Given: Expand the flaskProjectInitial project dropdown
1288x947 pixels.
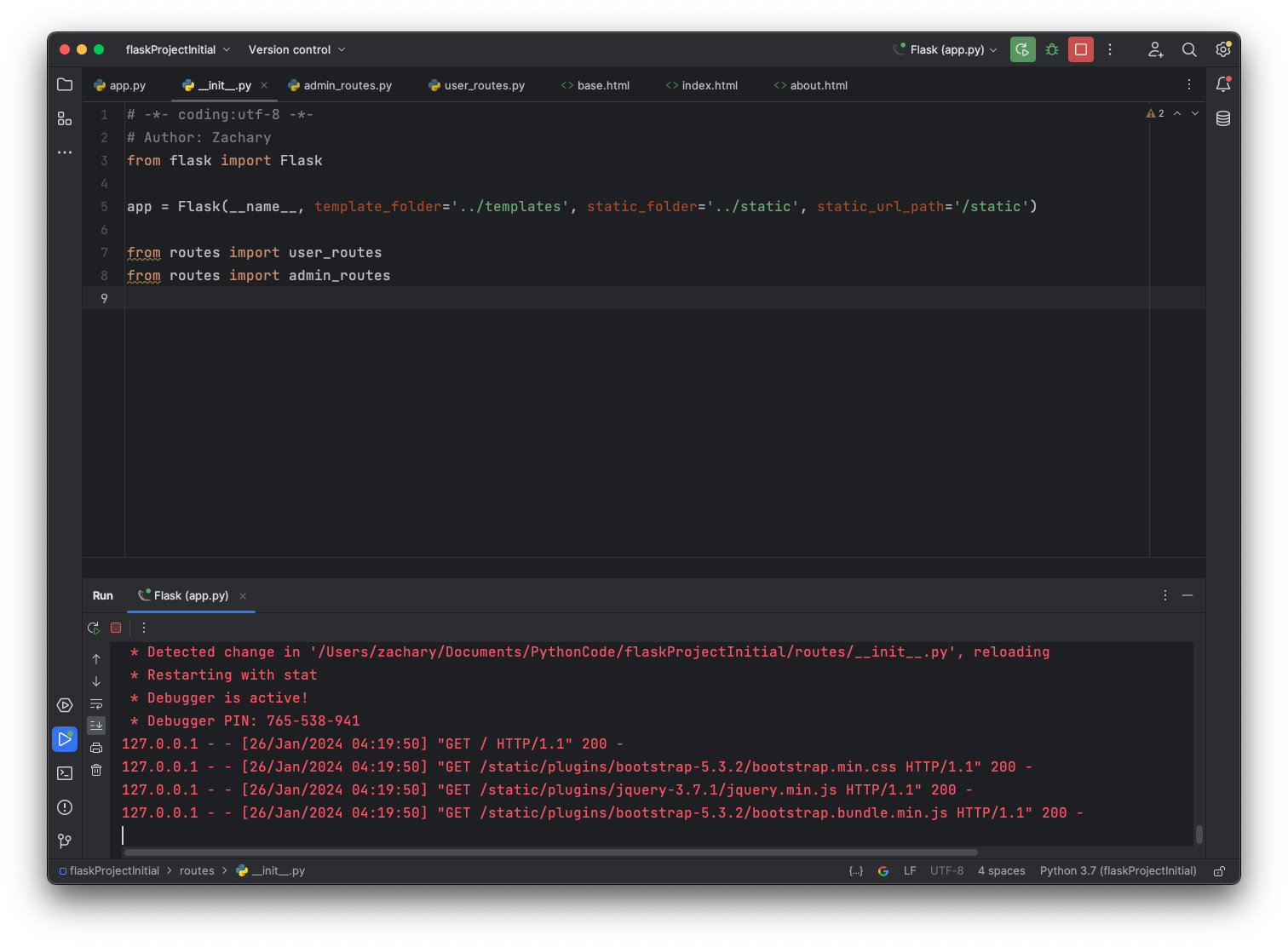Looking at the screenshot, I should (177, 49).
